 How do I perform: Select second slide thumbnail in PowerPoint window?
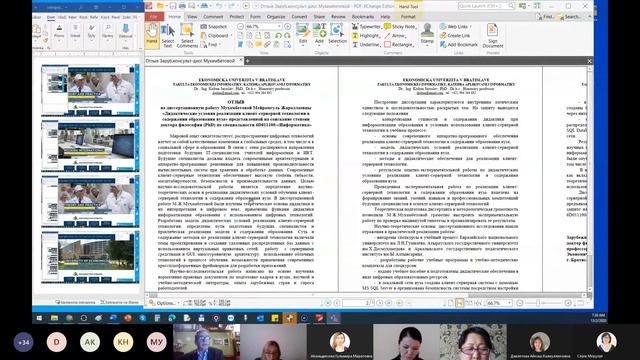(x=90, y=145)
